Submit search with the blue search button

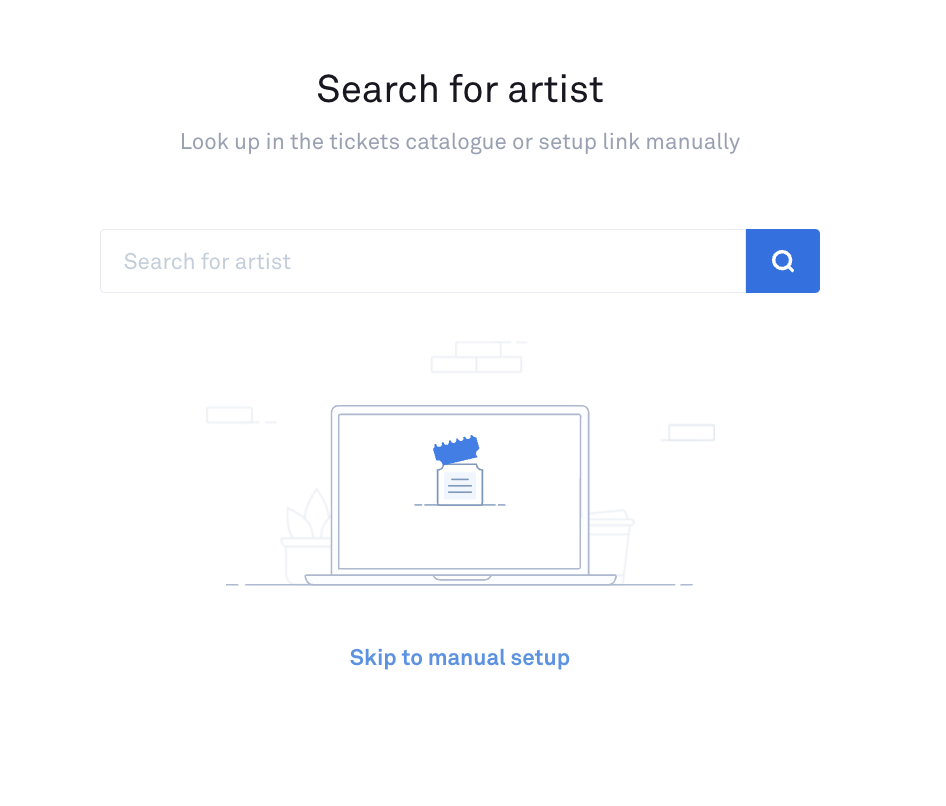(x=783, y=261)
